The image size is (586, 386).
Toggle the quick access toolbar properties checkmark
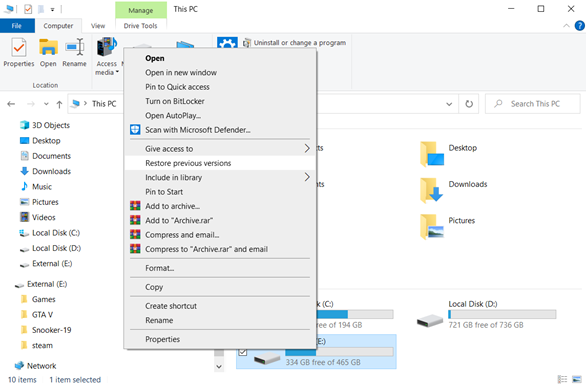coord(28,9)
